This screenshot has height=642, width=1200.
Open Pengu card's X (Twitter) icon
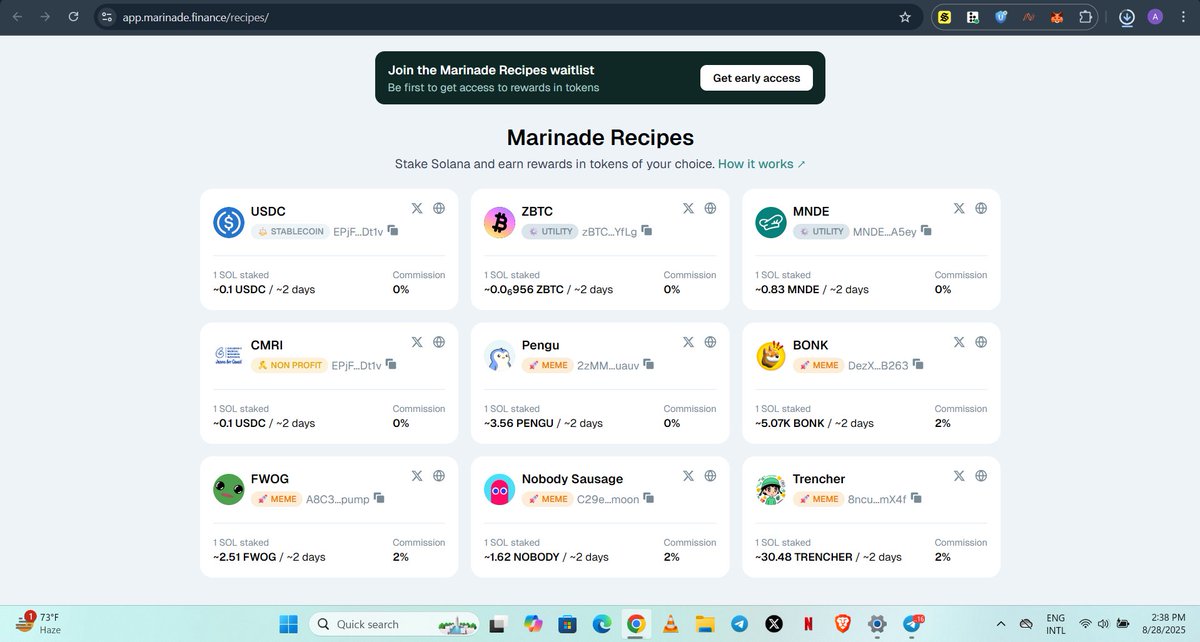688,342
